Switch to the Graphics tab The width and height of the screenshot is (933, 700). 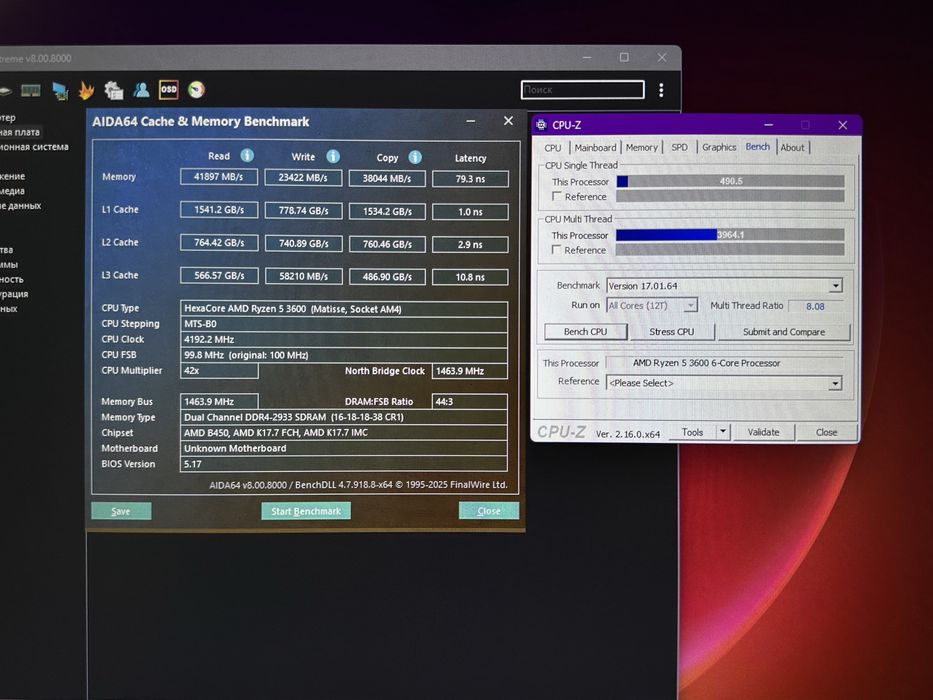click(x=719, y=148)
